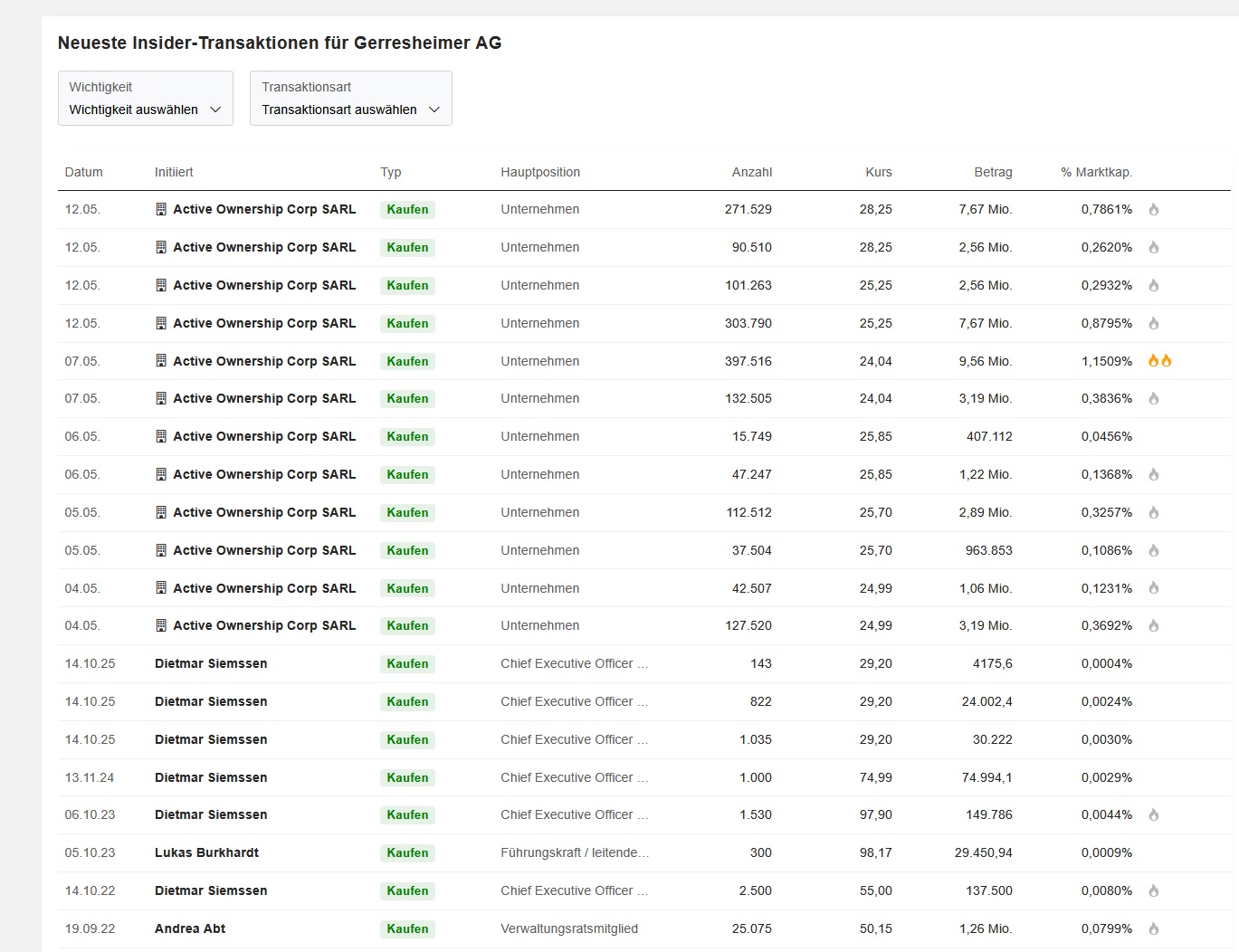Click the flame icon next to 0,0044%
1239x952 pixels.
1154,814
